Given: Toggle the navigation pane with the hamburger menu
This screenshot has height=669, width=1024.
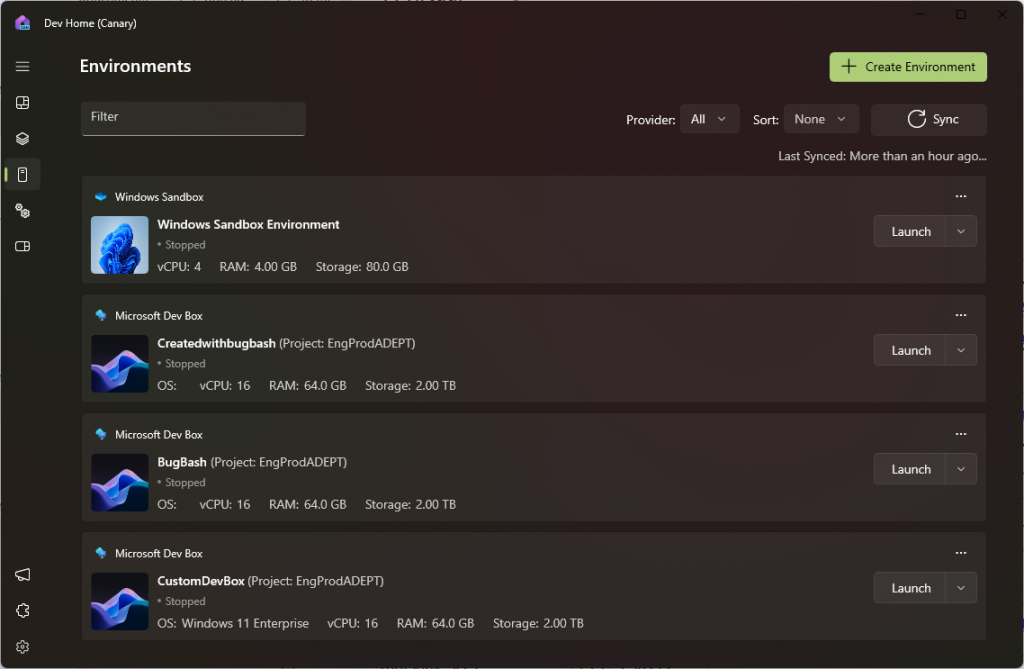Looking at the screenshot, I should (22, 66).
